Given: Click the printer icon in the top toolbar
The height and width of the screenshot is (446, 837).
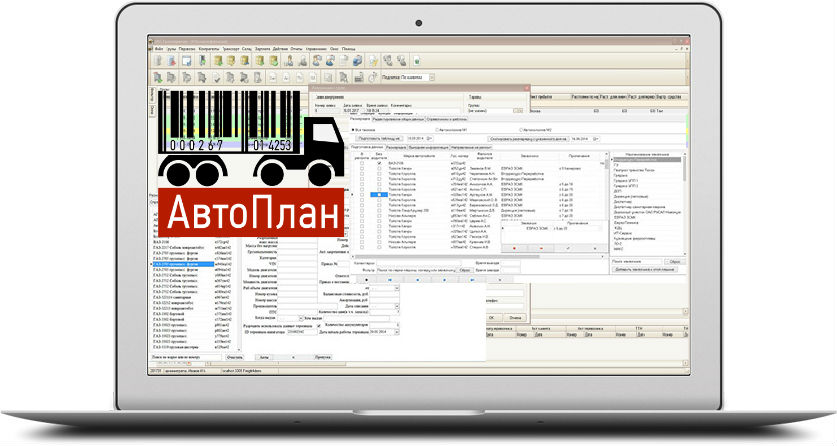Looking at the screenshot, I should click(358, 60).
